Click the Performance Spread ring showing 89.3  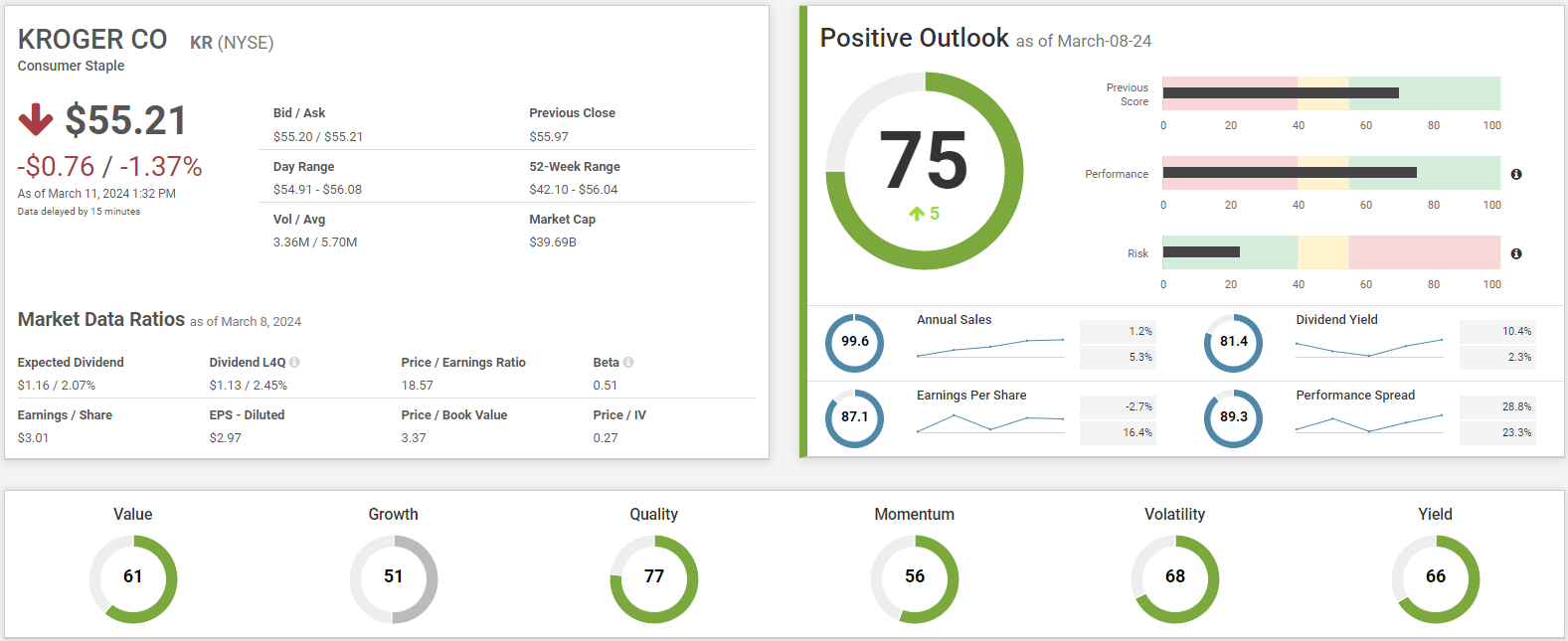(1234, 418)
